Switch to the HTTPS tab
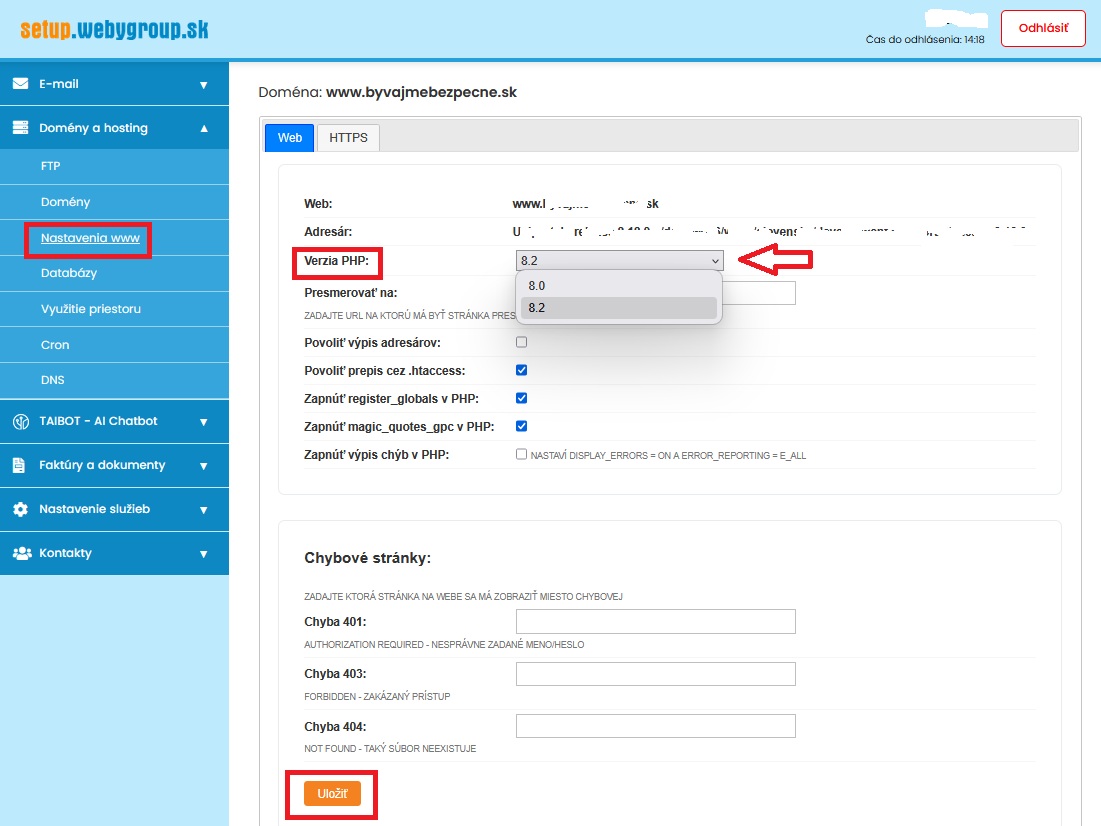The width and height of the screenshot is (1101, 826). coord(348,138)
